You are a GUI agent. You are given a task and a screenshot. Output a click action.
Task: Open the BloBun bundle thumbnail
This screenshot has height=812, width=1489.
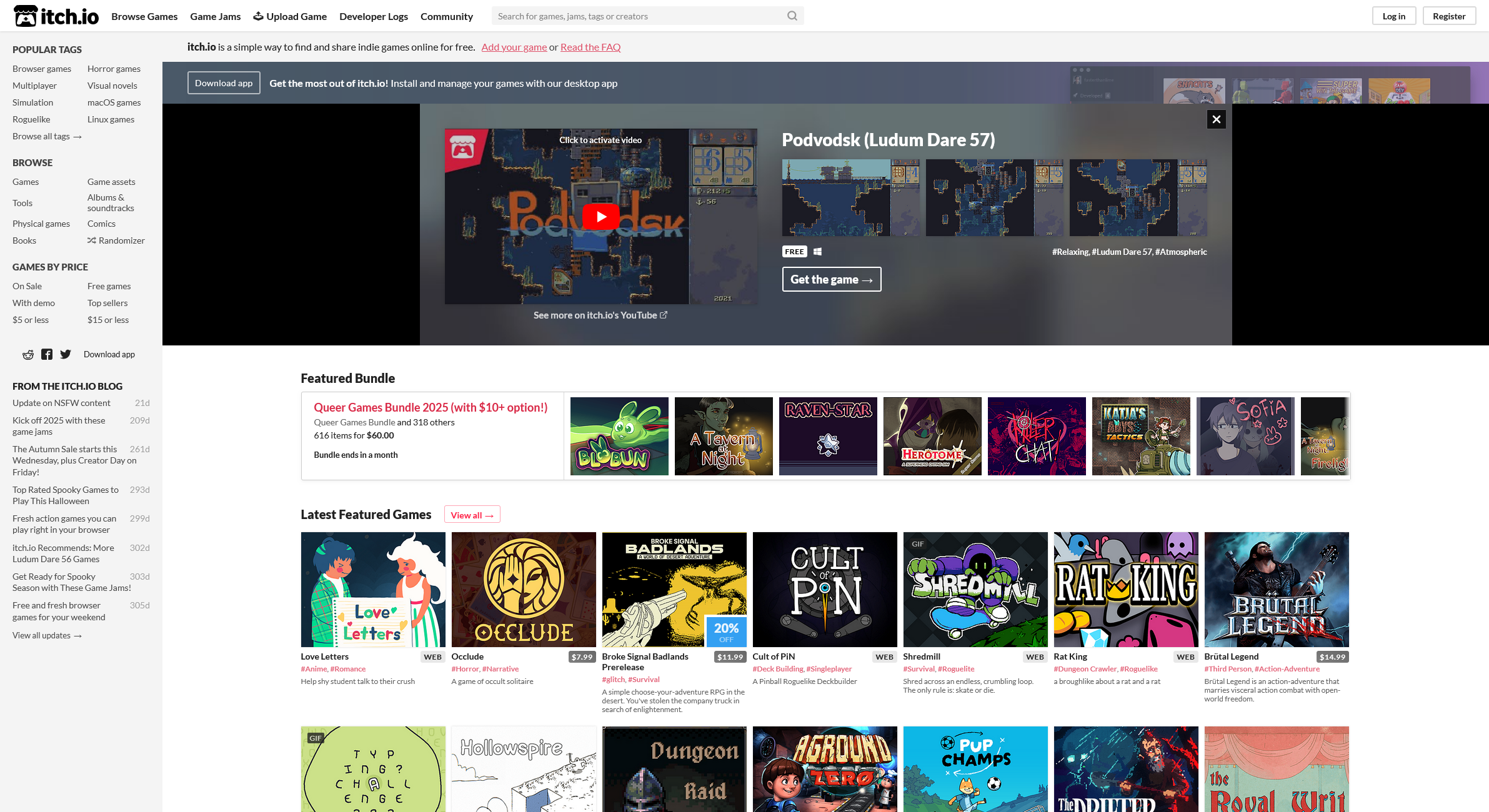pos(619,436)
